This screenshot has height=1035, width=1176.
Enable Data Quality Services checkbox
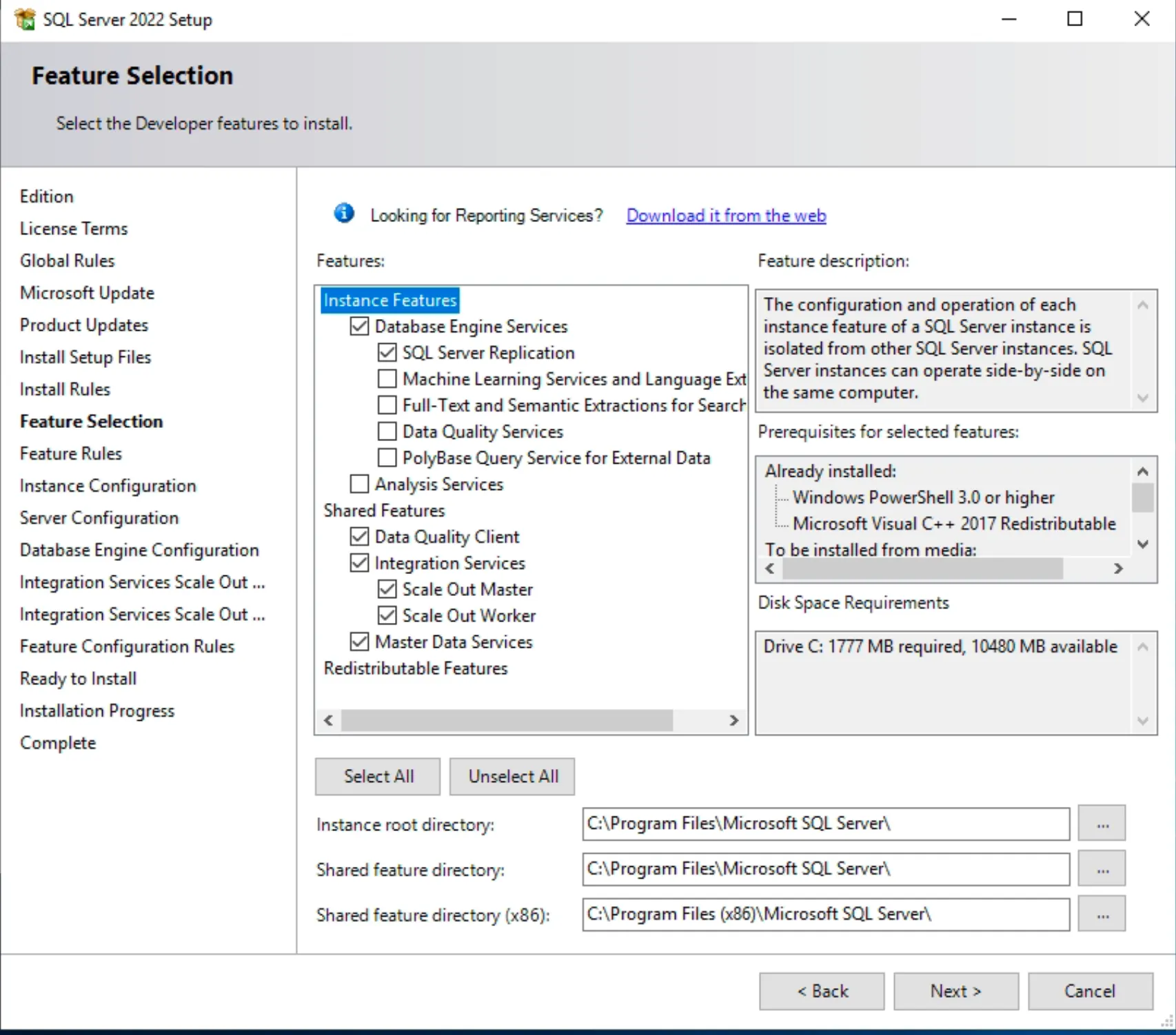[x=387, y=431]
